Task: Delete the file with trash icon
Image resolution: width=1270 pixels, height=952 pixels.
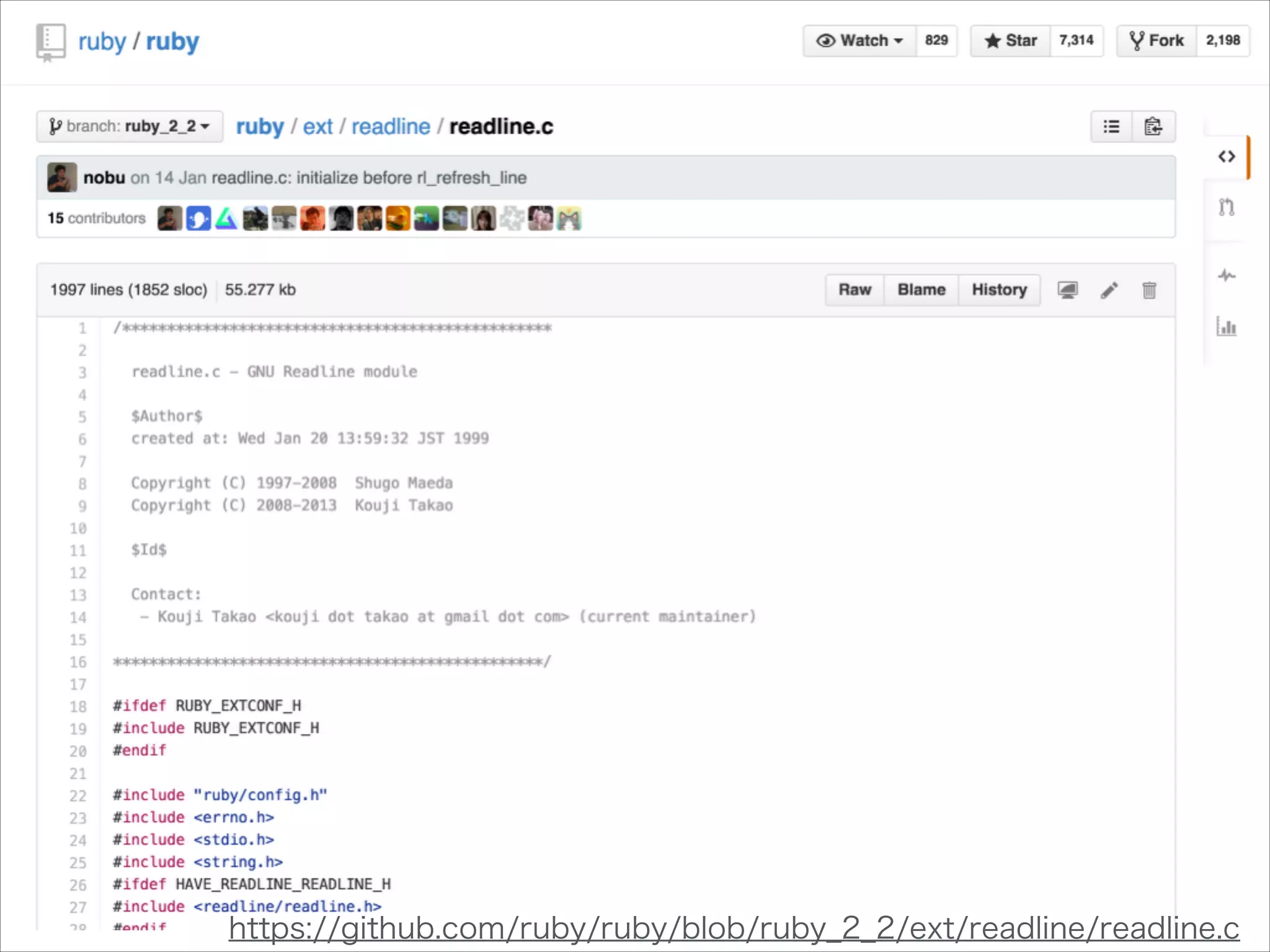Action: pos(1149,290)
